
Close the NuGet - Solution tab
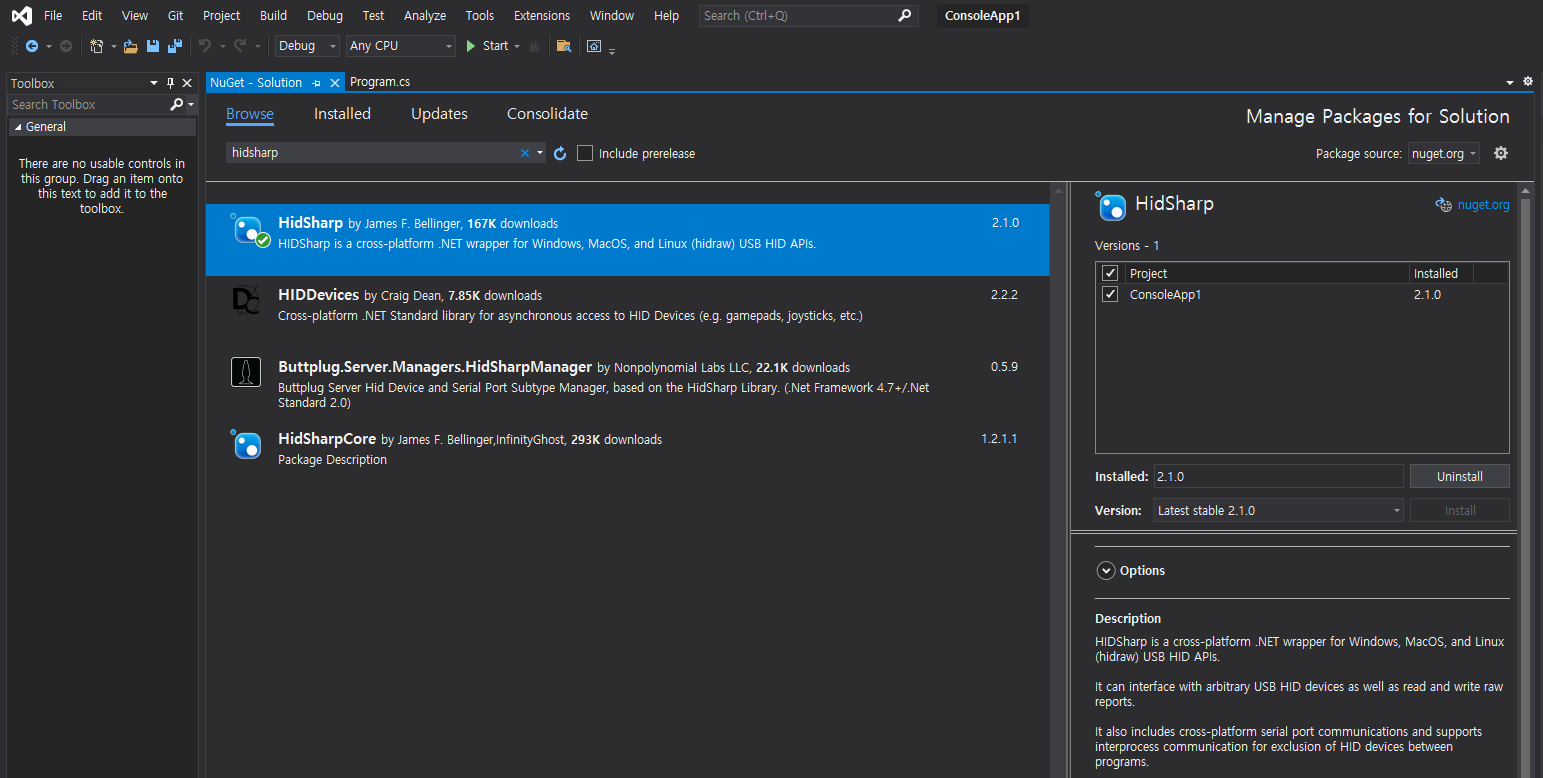pyautogui.click(x=335, y=83)
